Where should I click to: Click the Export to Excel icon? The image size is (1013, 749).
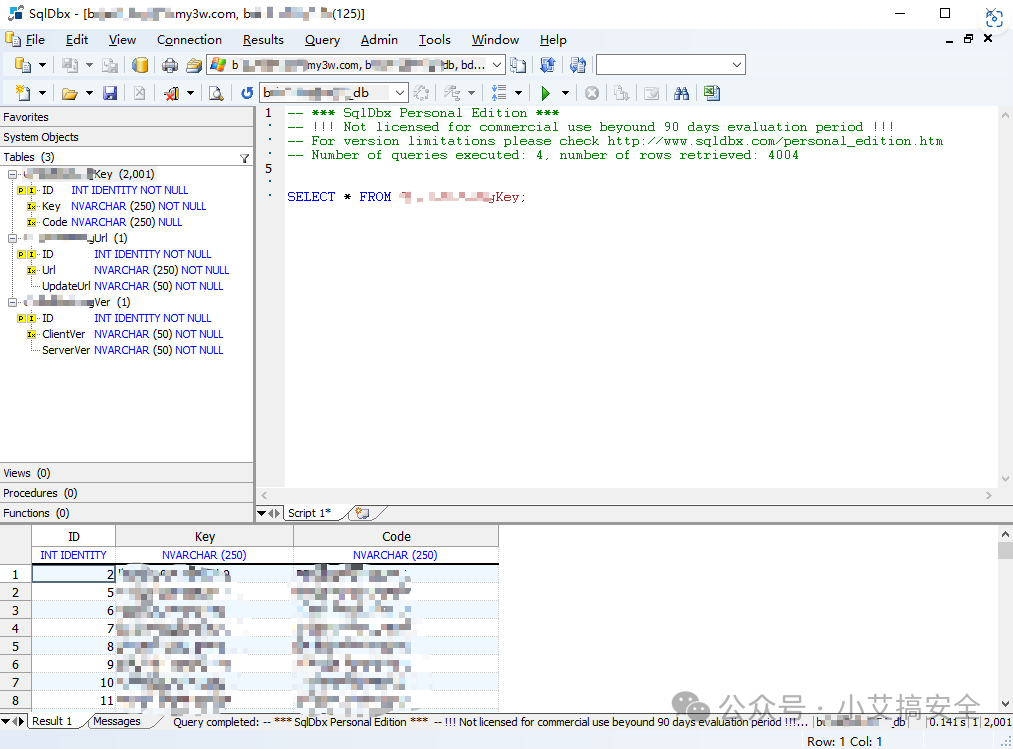[x=712, y=93]
